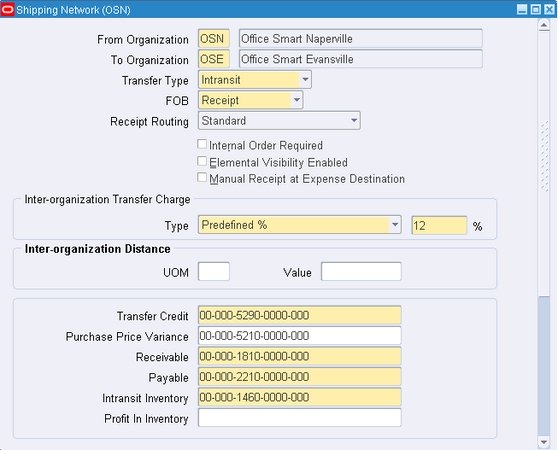Click the scrollbar down arrow
This screenshot has height=450, width=558.
(x=544, y=442)
